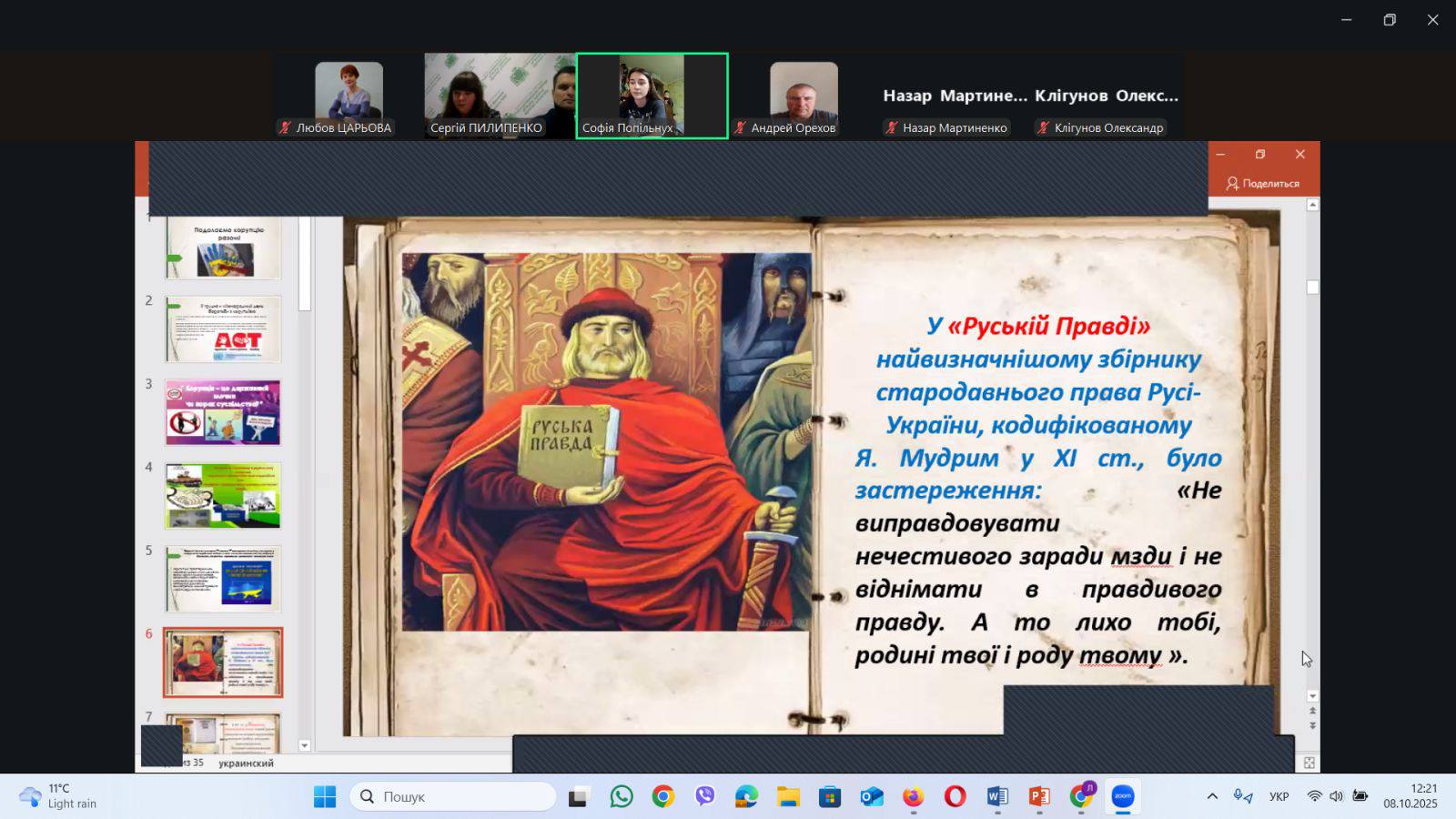Select slide 3 thumbnail in the panel
Viewport: 1456px width, 819px height.
(x=223, y=412)
